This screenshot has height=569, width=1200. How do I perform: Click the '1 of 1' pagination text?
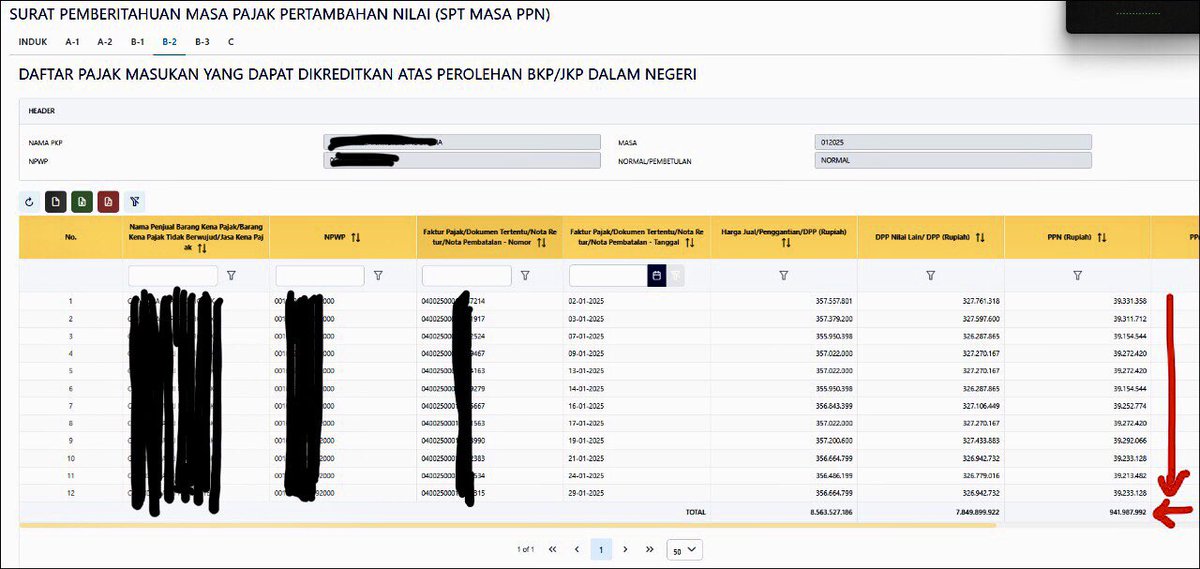pos(526,550)
